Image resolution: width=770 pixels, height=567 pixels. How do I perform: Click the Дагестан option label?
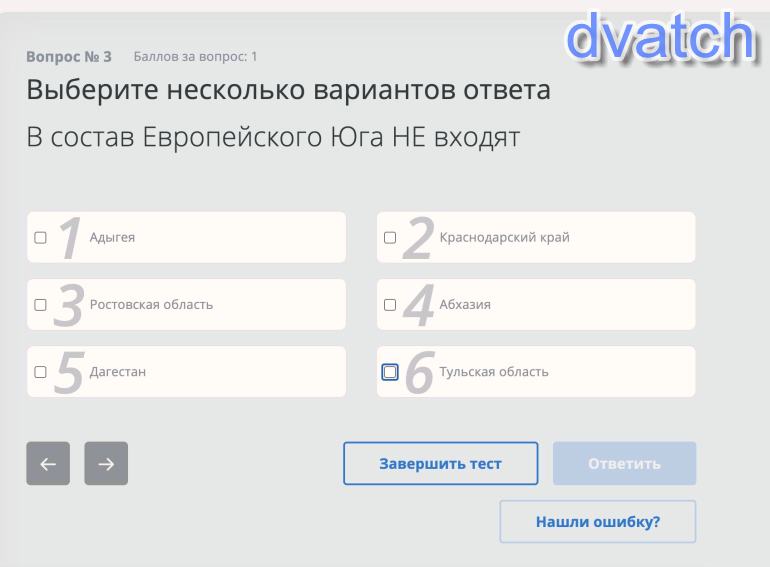tap(118, 372)
